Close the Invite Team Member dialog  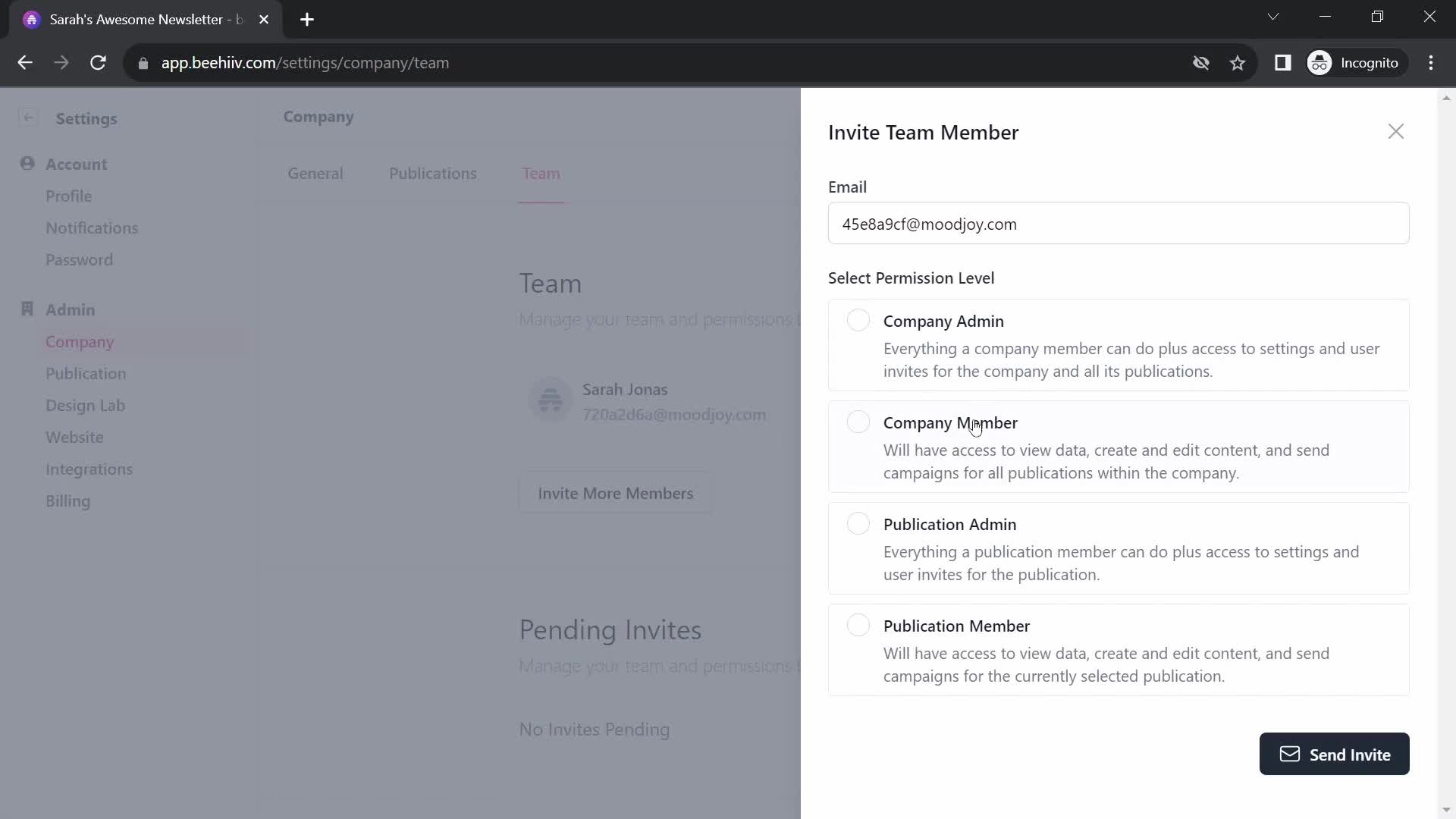(1396, 131)
